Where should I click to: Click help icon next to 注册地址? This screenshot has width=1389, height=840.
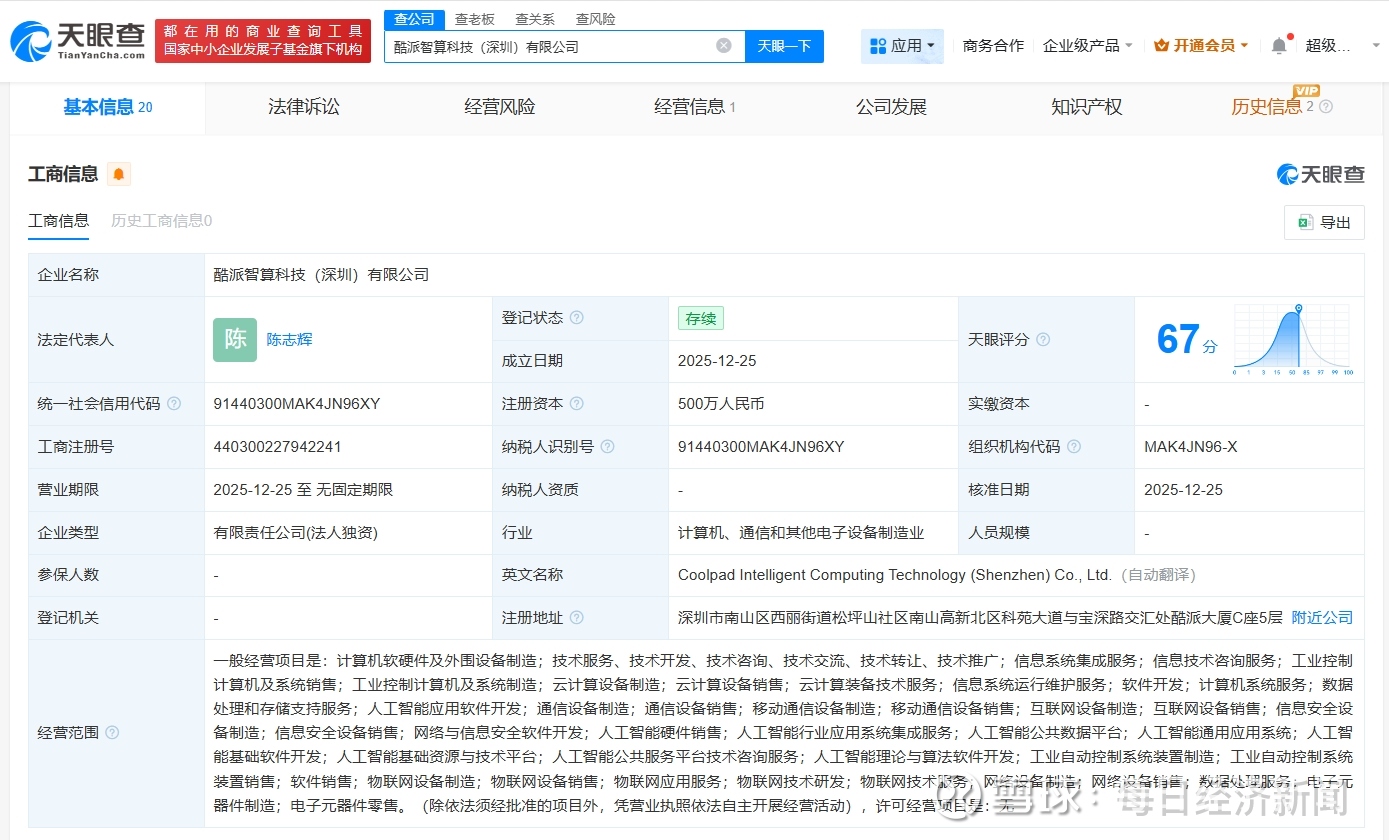pyautogui.click(x=576, y=618)
